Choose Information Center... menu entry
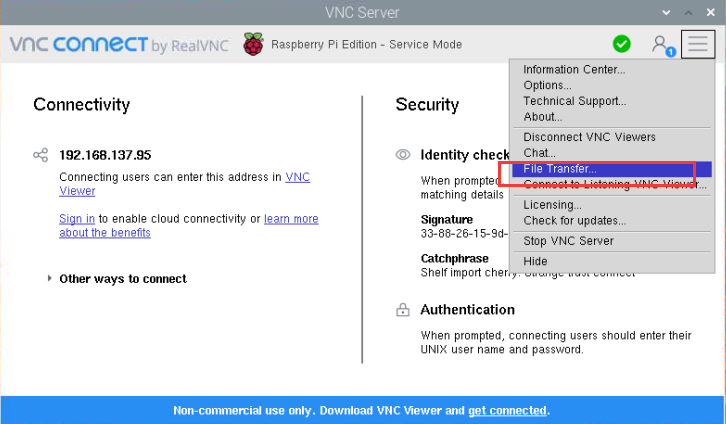The width and height of the screenshot is (726, 424). tap(574, 70)
